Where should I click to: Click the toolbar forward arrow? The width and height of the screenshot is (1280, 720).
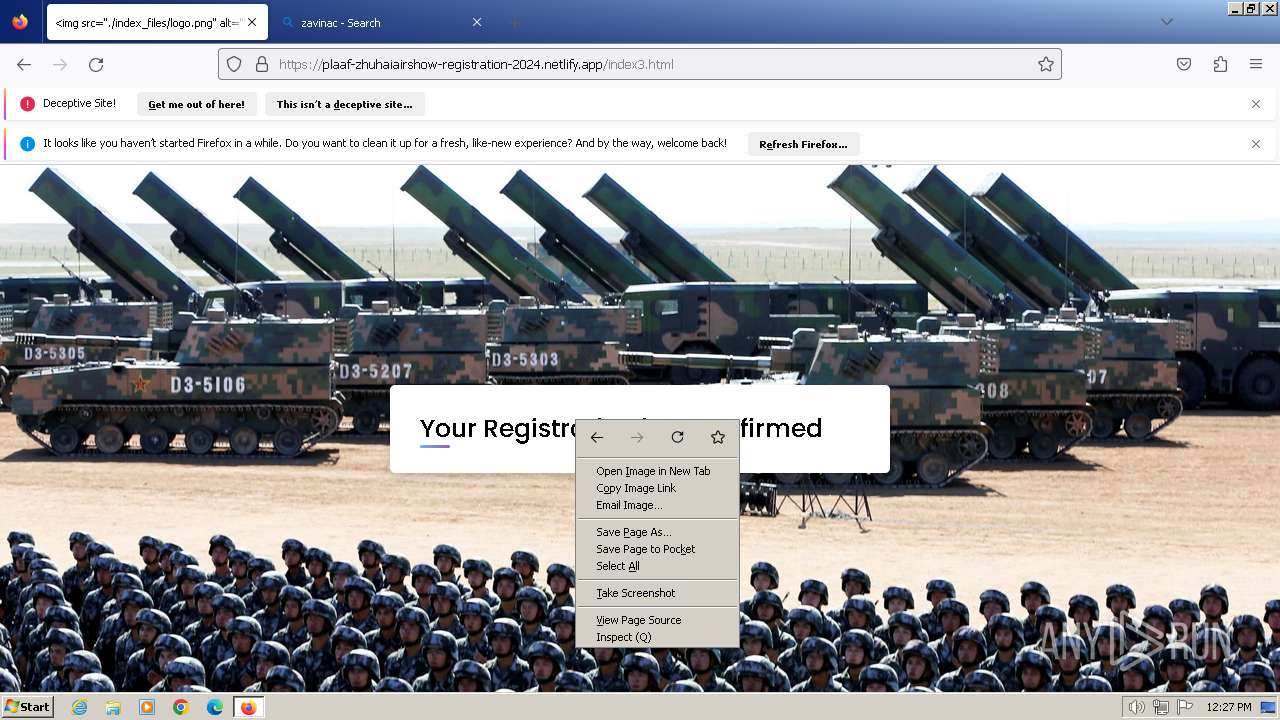pyautogui.click(x=60, y=64)
